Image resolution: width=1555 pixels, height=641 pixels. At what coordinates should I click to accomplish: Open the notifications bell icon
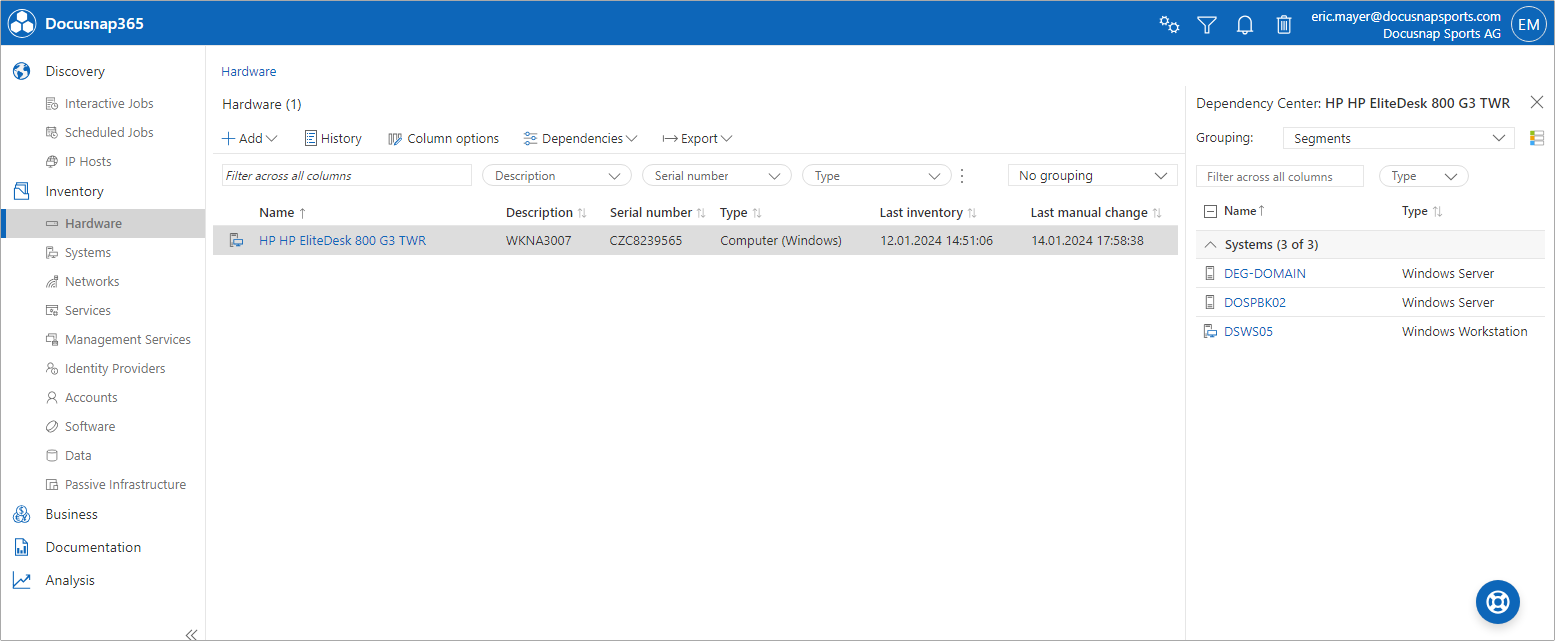pyautogui.click(x=1245, y=25)
